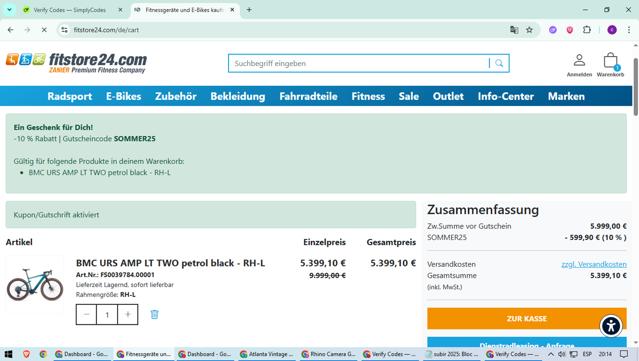Open Chrome three-dot menu
This screenshot has width=639, height=361.
[629, 30]
